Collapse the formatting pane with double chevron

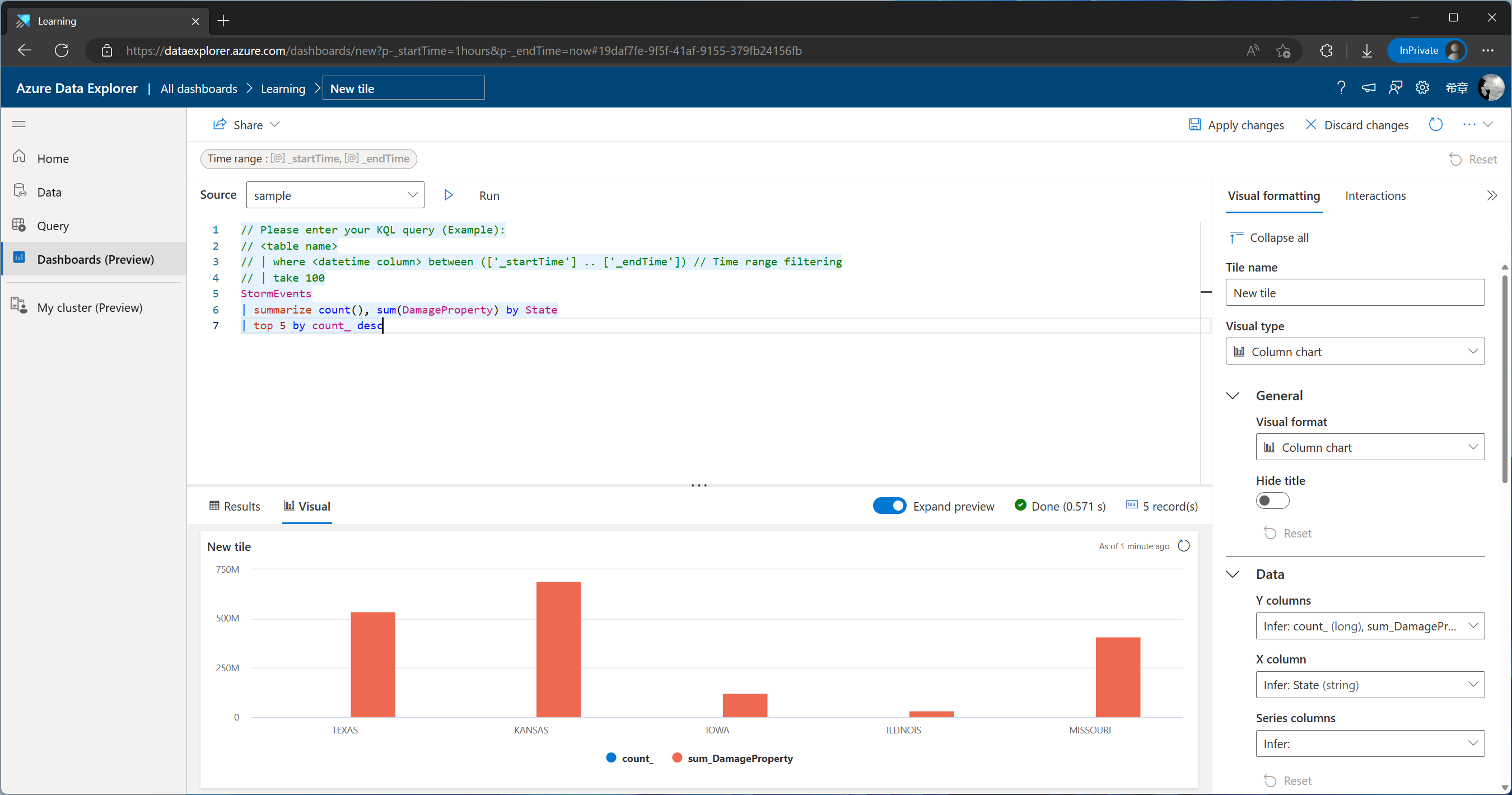click(x=1492, y=195)
